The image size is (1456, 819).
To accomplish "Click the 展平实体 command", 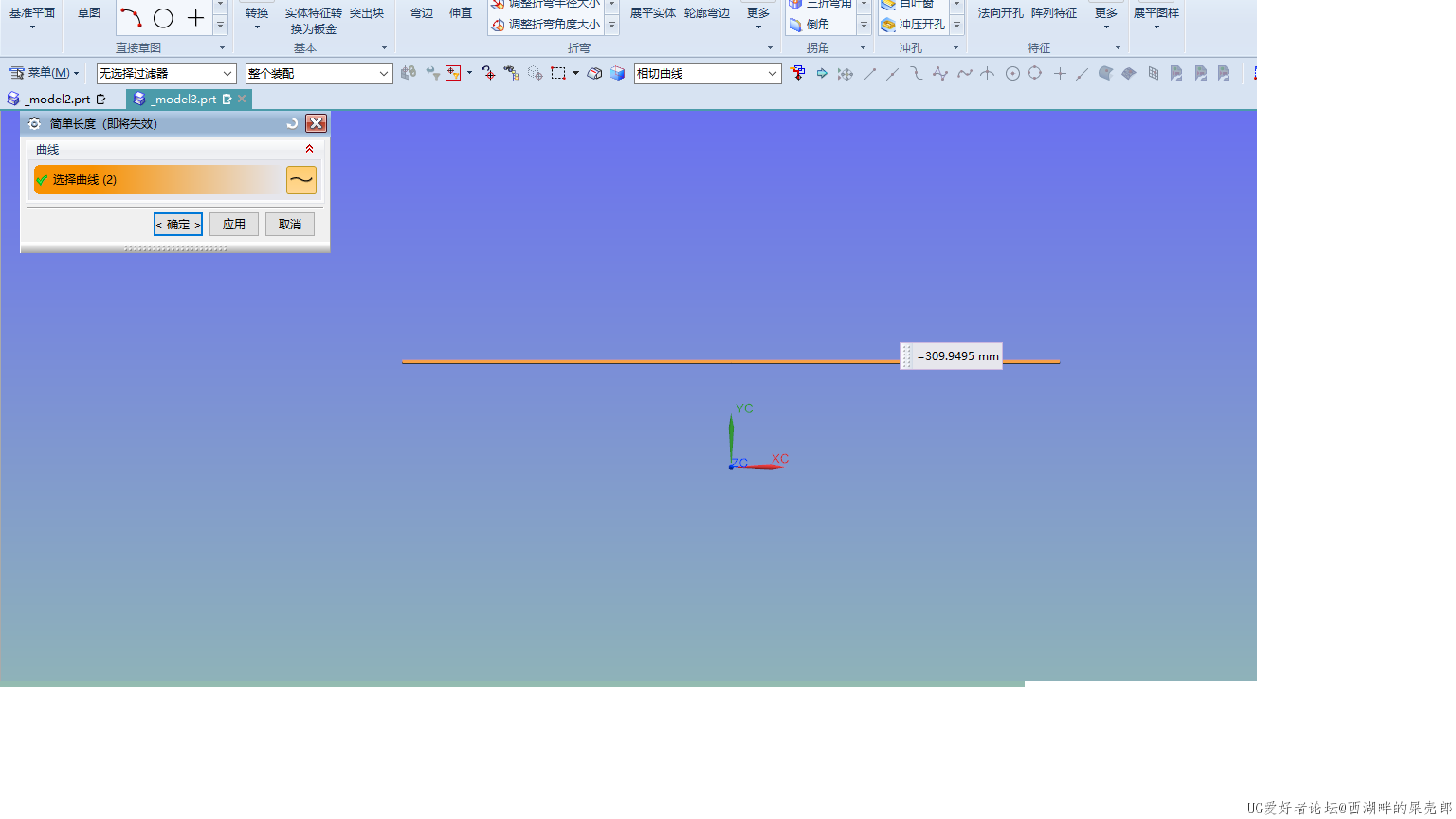I will pos(653,13).
